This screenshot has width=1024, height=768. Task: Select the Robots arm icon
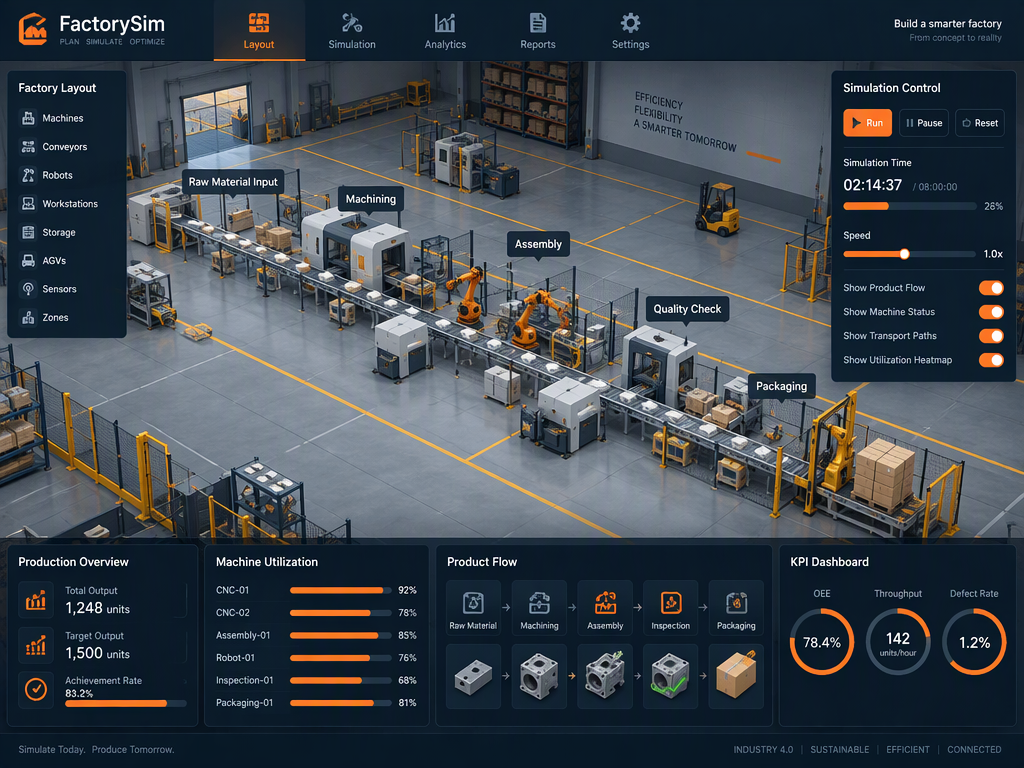(x=28, y=175)
